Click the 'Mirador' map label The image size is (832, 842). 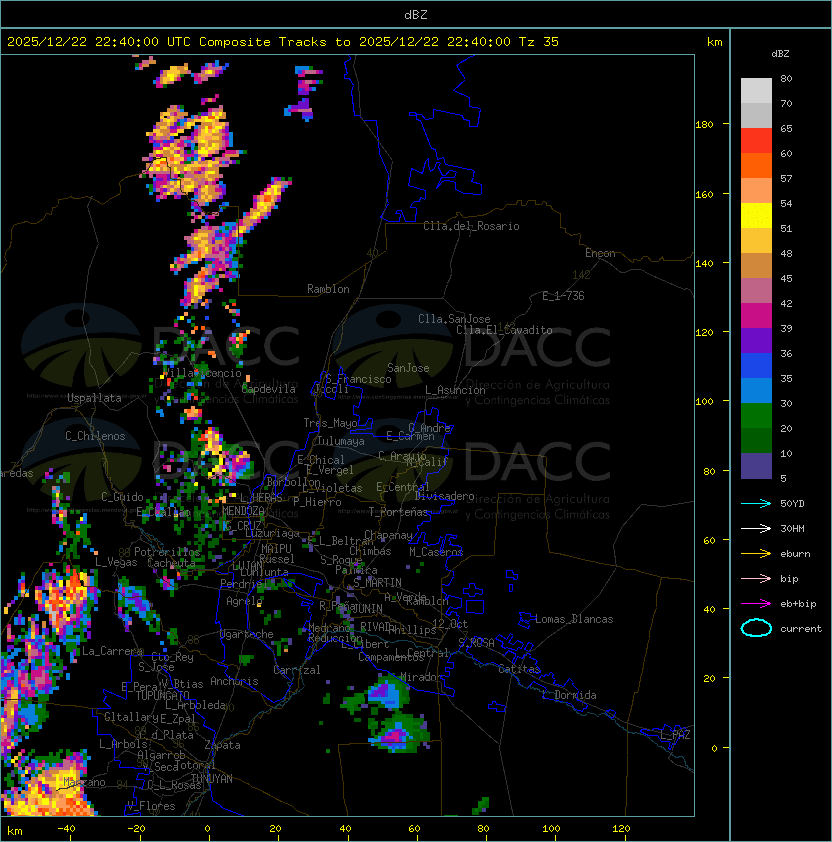[422, 677]
